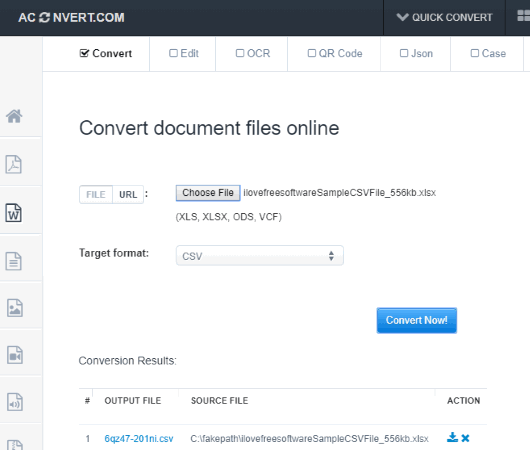Open the ebook text sidebar icon

coord(14,261)
